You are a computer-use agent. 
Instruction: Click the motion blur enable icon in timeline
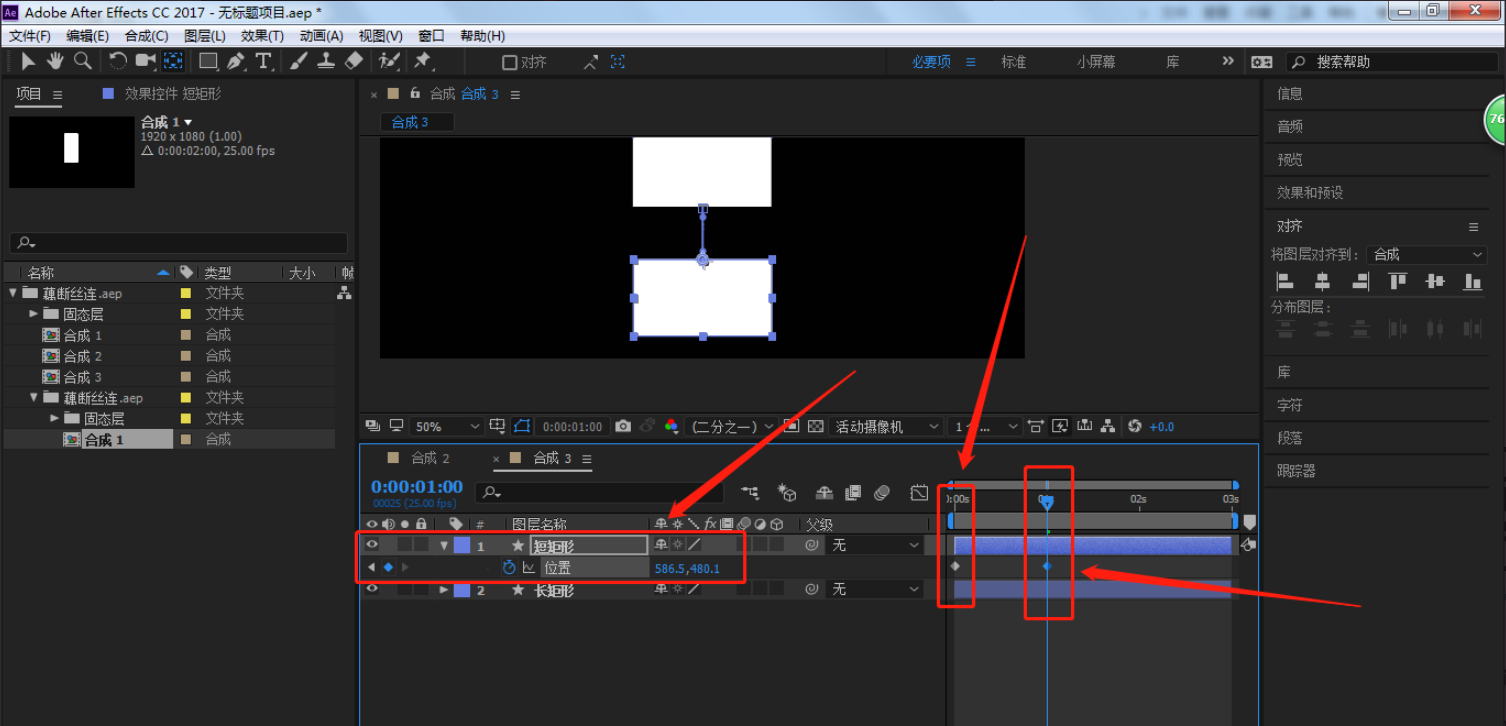881,492
